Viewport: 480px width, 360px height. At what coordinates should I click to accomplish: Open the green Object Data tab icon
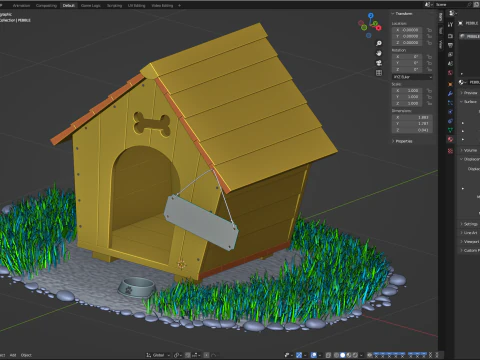click(x=450, y=130)
